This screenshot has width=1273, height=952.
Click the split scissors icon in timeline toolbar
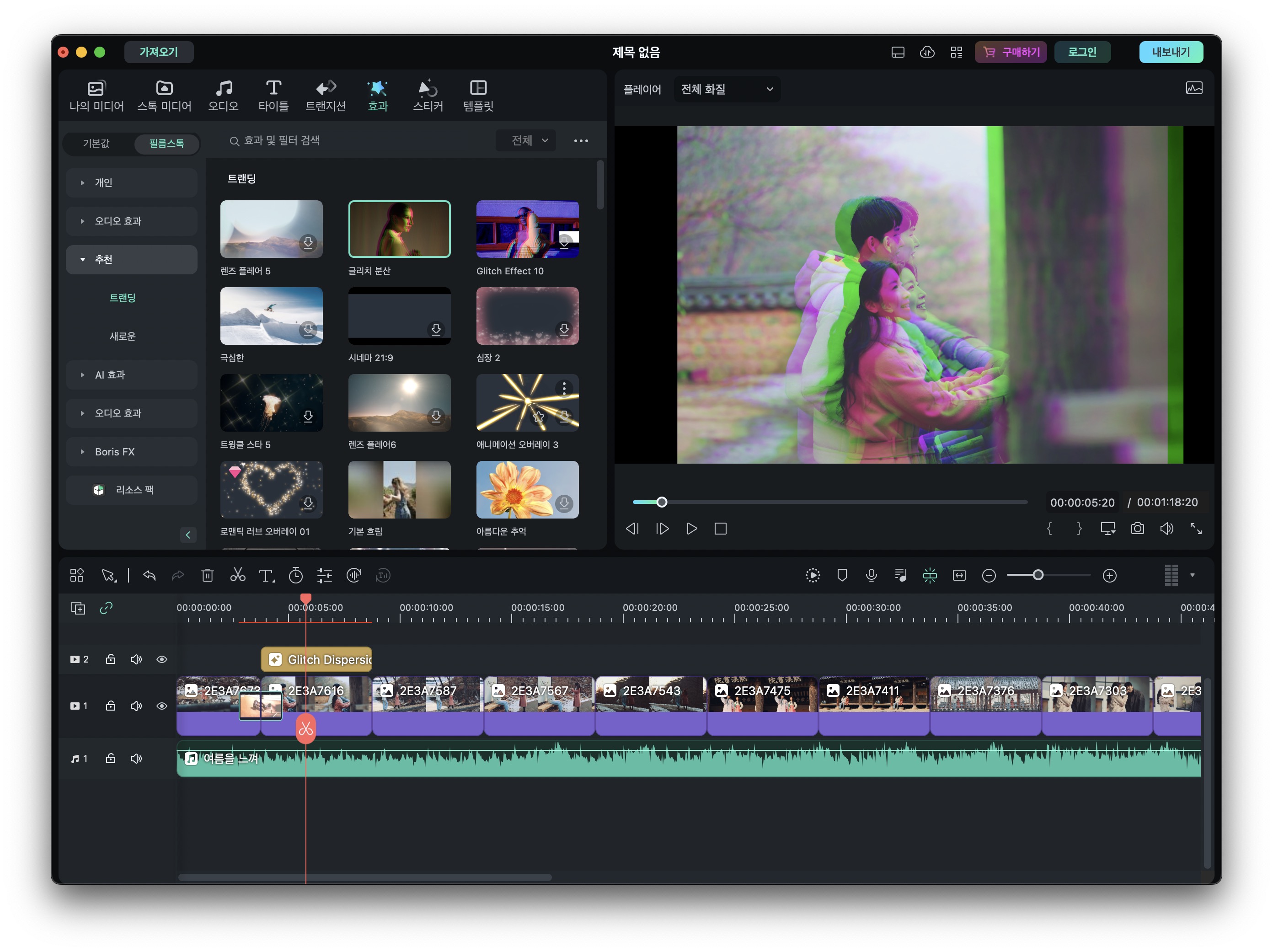(237, 575)
